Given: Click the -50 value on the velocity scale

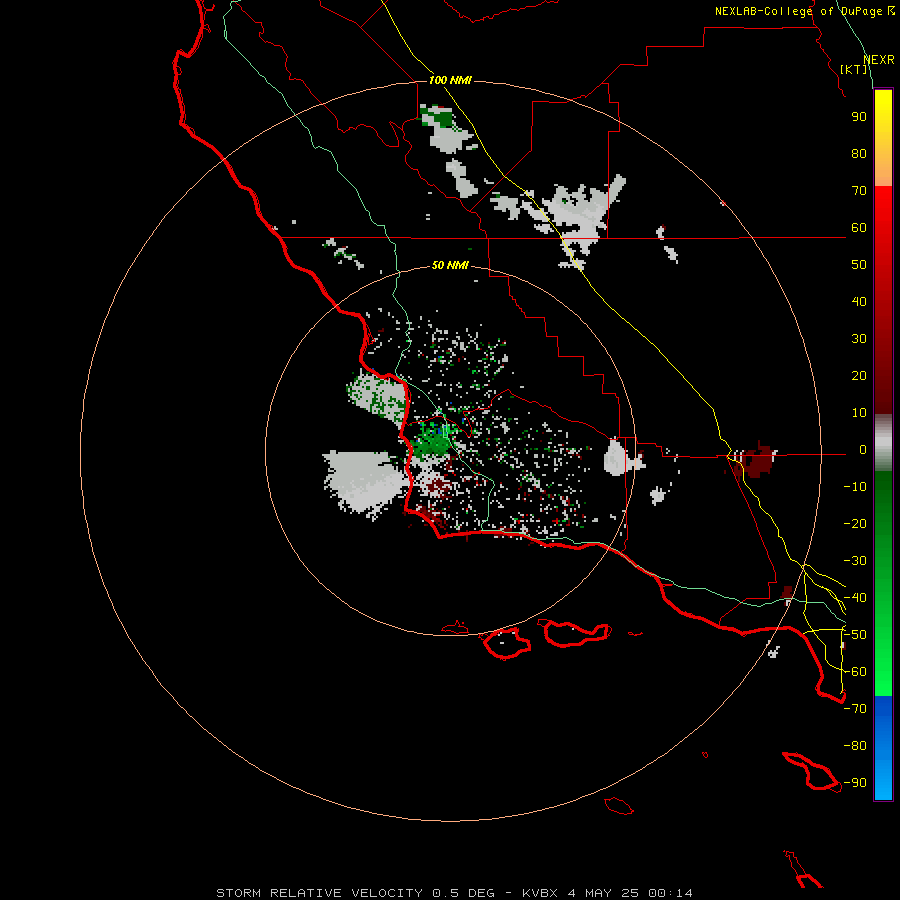Looking at the screenshot, I should pyautogui.click(x=855, y=635).
